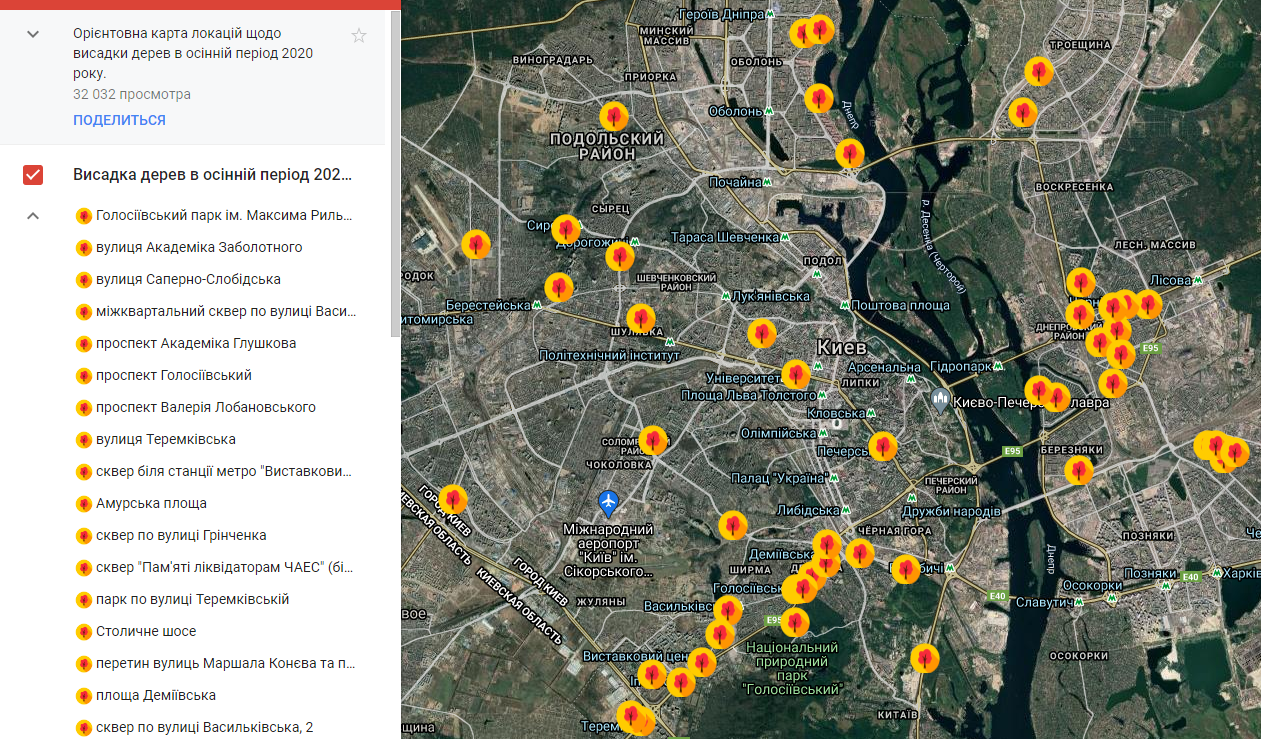Click tree marker above Ширма label
The height and width of the screenshot is (739, 1261).
pyautogui.click(x=733, y=525)
